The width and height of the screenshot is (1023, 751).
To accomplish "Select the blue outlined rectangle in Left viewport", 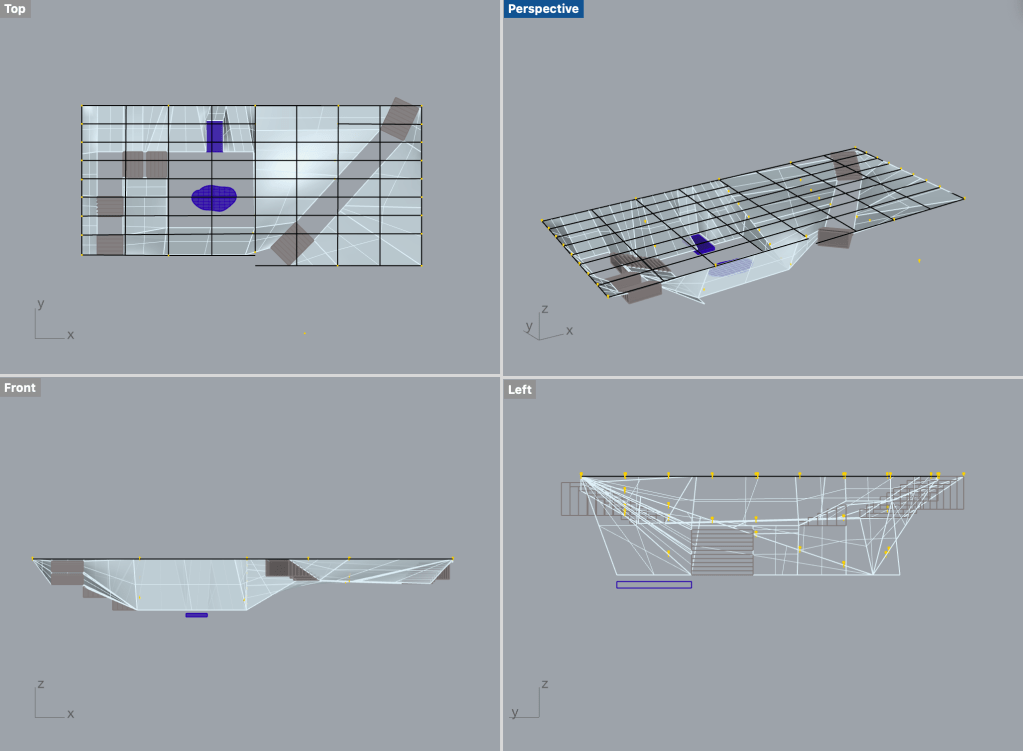I will (653, 584).
